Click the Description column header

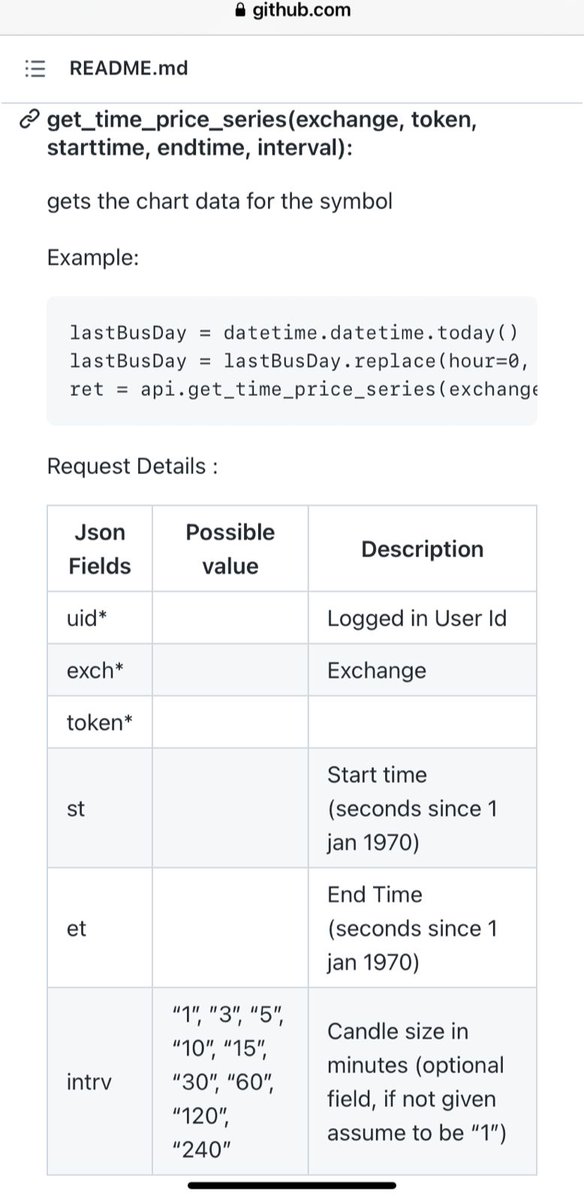pos(422,549)
